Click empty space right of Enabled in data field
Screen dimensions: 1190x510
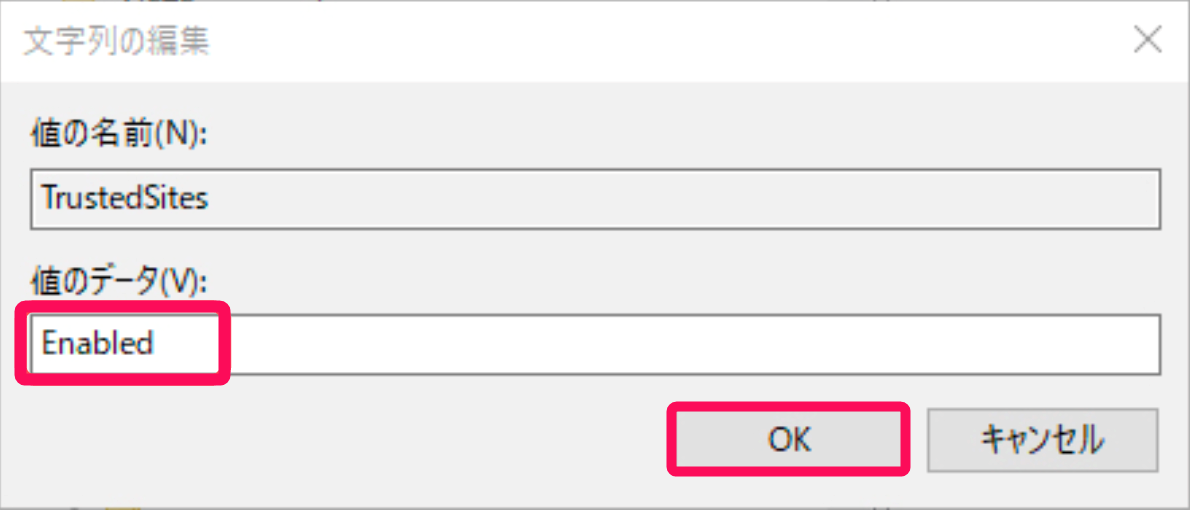coord(653,344)
